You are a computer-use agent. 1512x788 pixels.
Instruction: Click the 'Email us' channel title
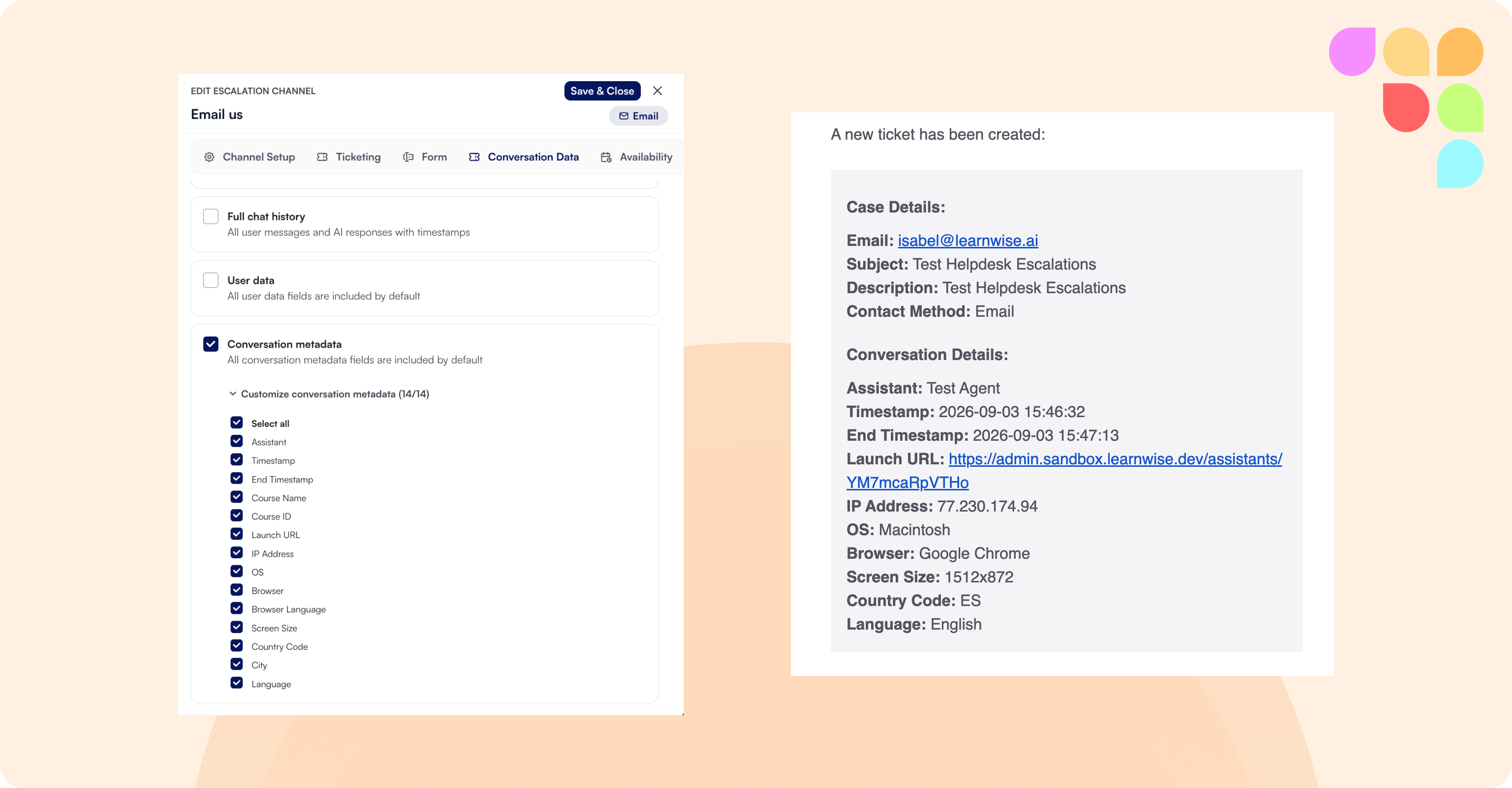(216, 115)
